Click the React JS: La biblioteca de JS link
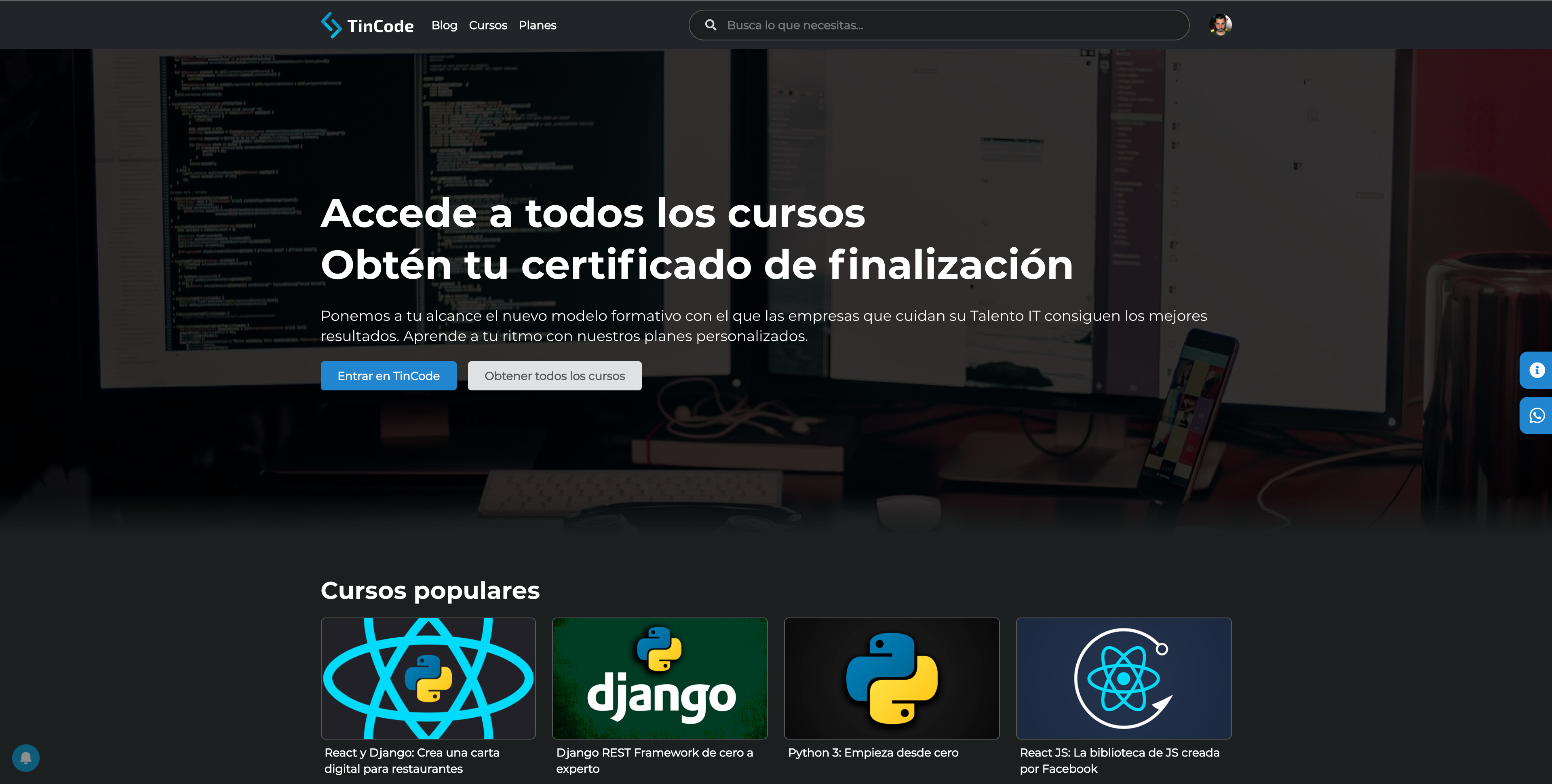1552x784 pixels. pos(1120,760)
